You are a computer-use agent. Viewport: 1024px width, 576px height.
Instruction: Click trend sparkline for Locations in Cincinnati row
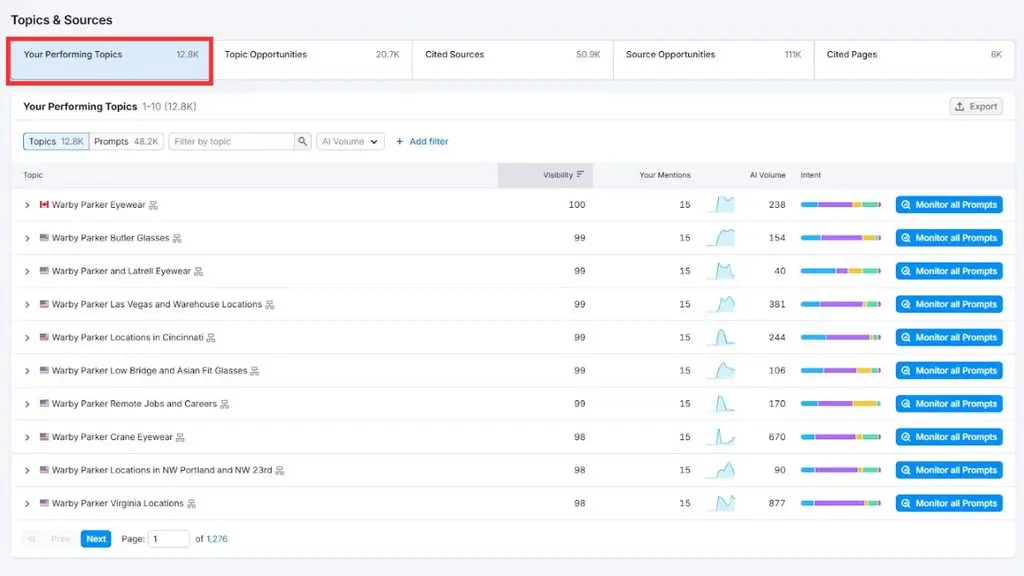(721, 337)
